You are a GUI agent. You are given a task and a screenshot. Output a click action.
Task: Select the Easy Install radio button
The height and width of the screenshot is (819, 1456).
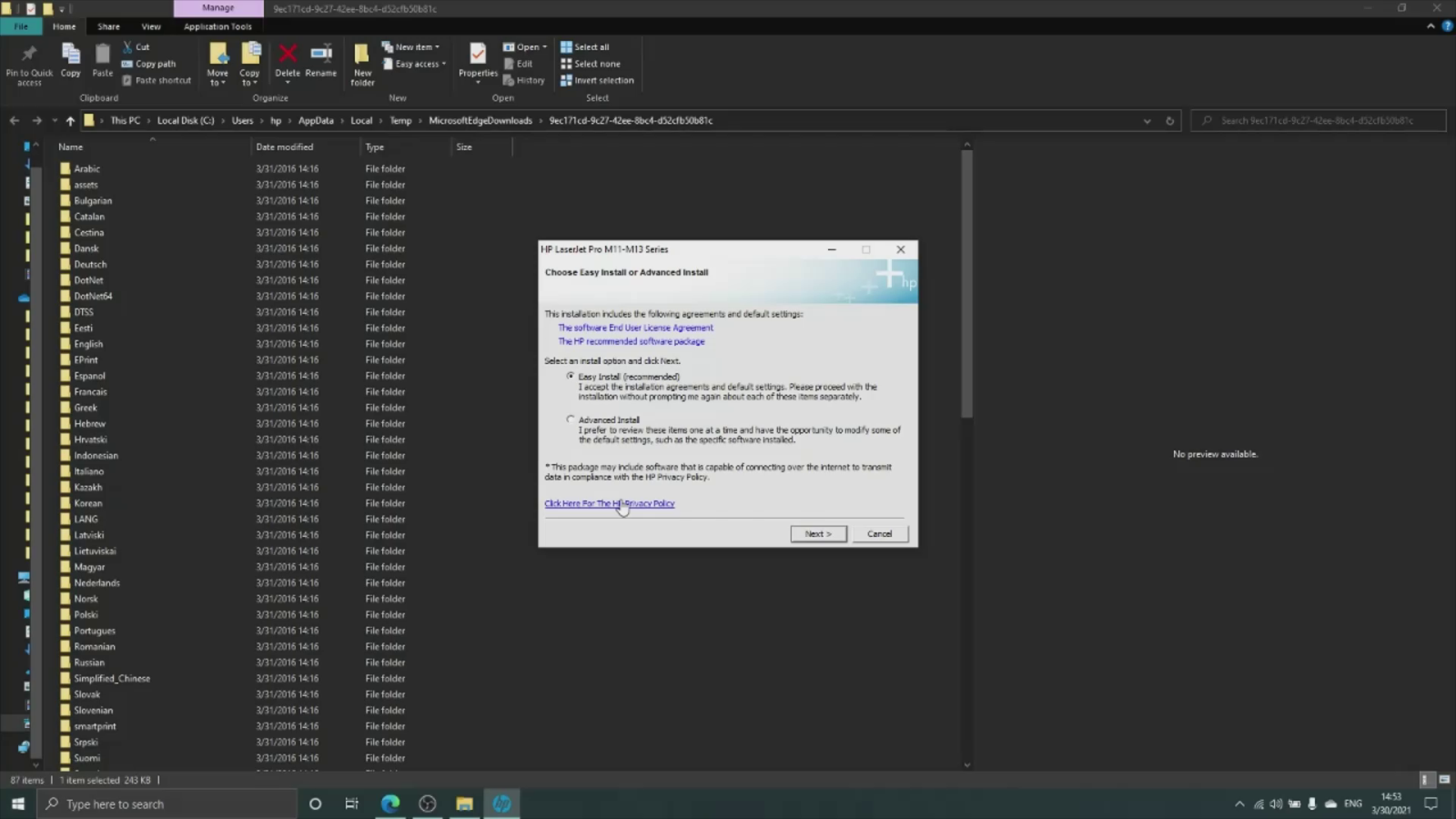tap(571, 376)
